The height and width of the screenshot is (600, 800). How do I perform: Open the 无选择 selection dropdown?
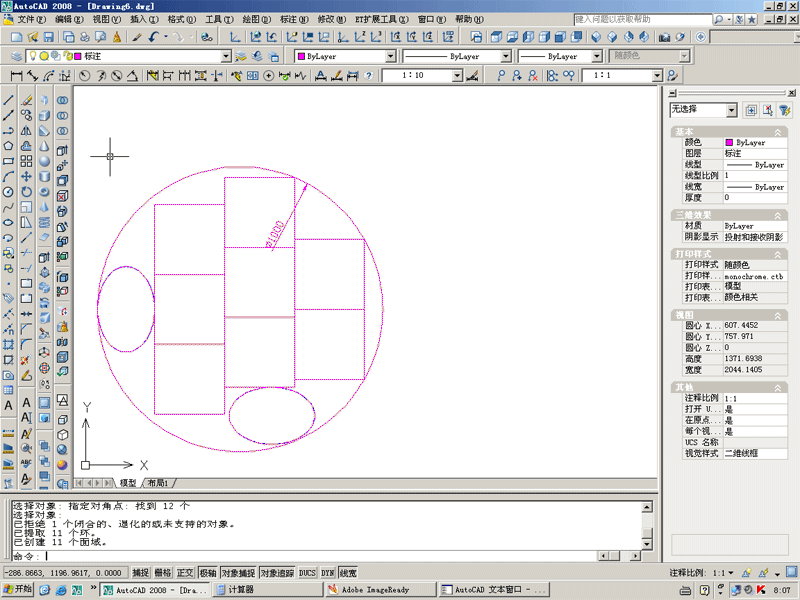[732, 110]
